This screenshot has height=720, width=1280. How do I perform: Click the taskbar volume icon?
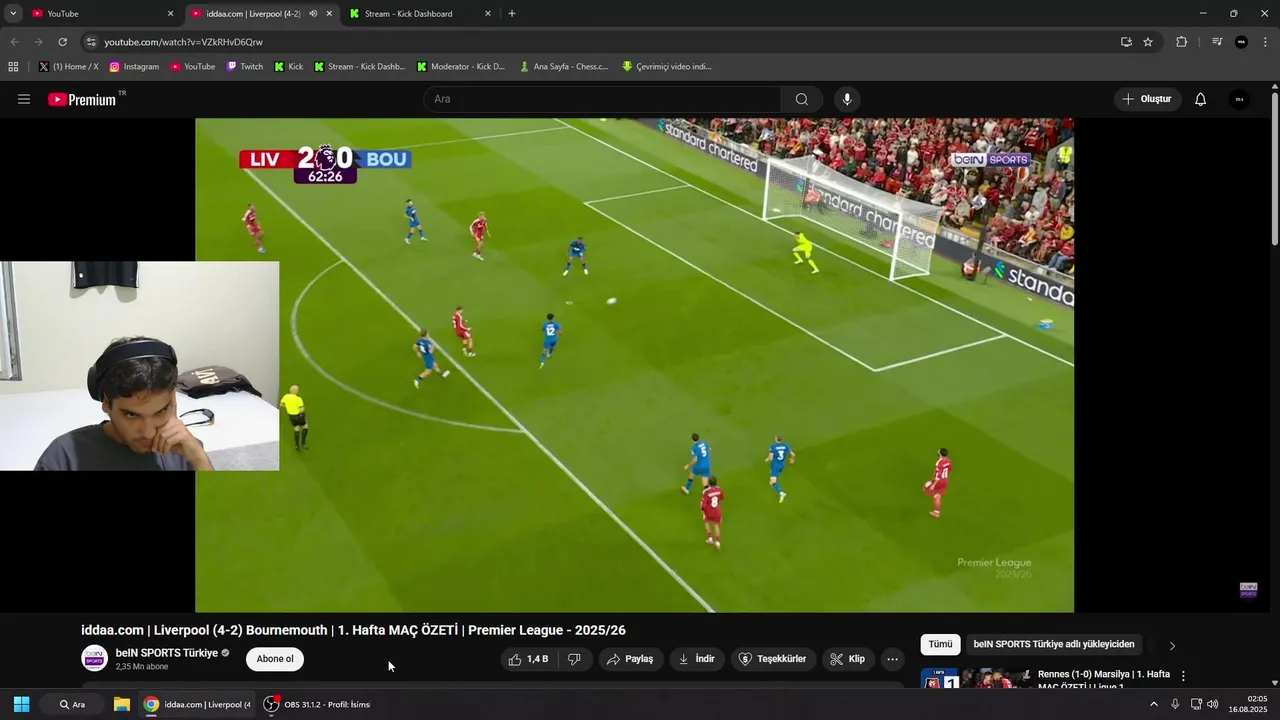tap(1213, 704)
